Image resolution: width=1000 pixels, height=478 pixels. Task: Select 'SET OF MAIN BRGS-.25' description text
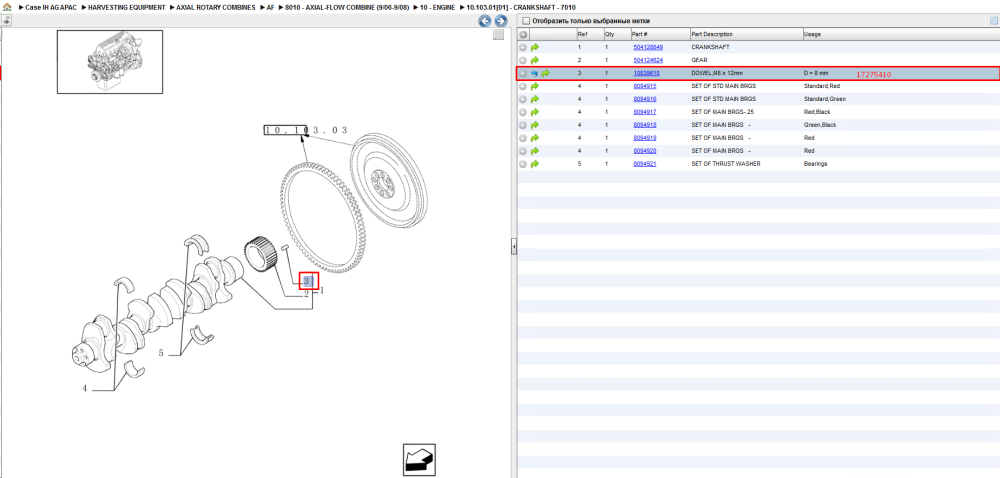[723, 112]
